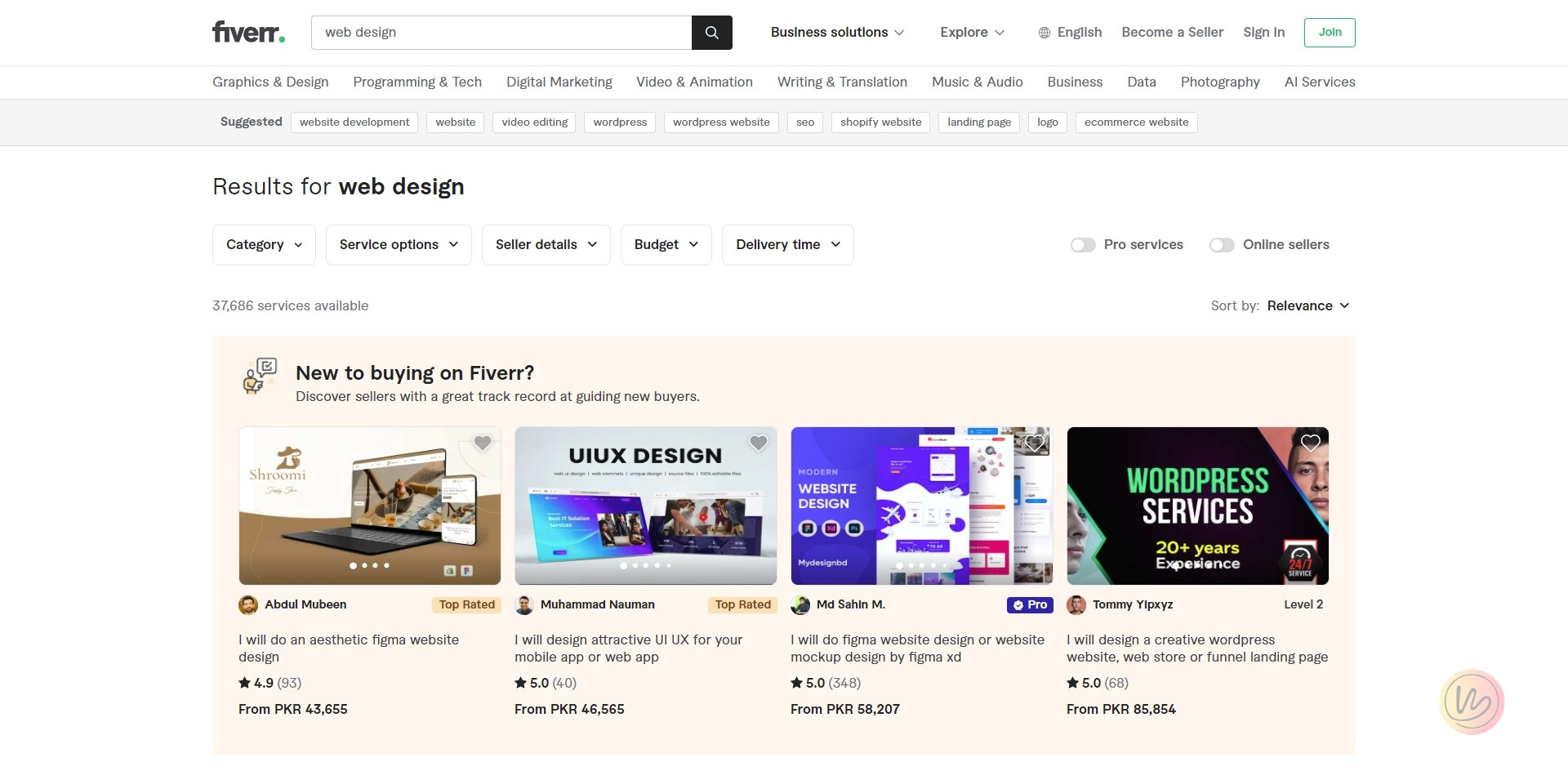Open the Graphics & Design category

pos(270,82)
